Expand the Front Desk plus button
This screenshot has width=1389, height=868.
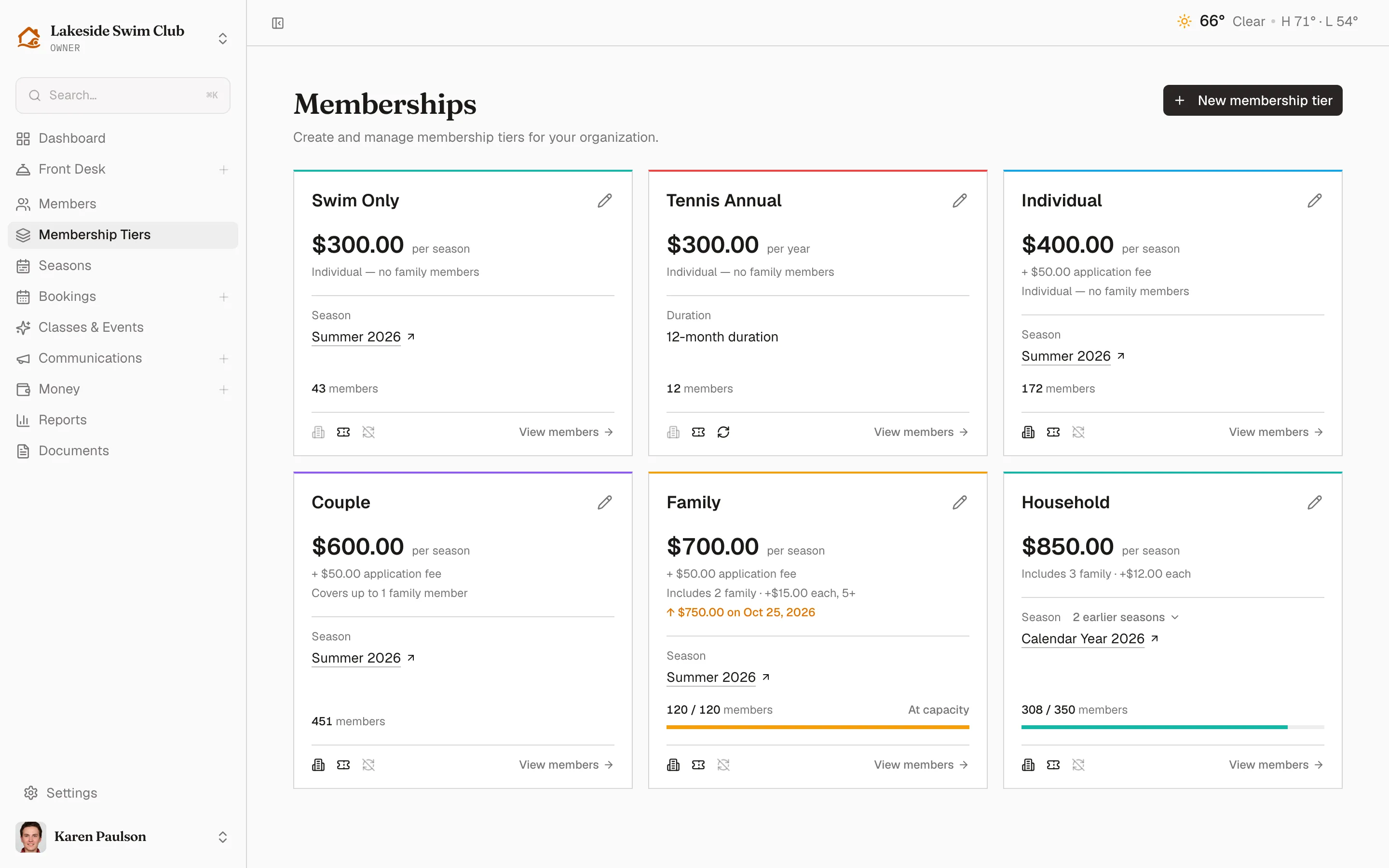pyautogui.click(x=224, y=169)
